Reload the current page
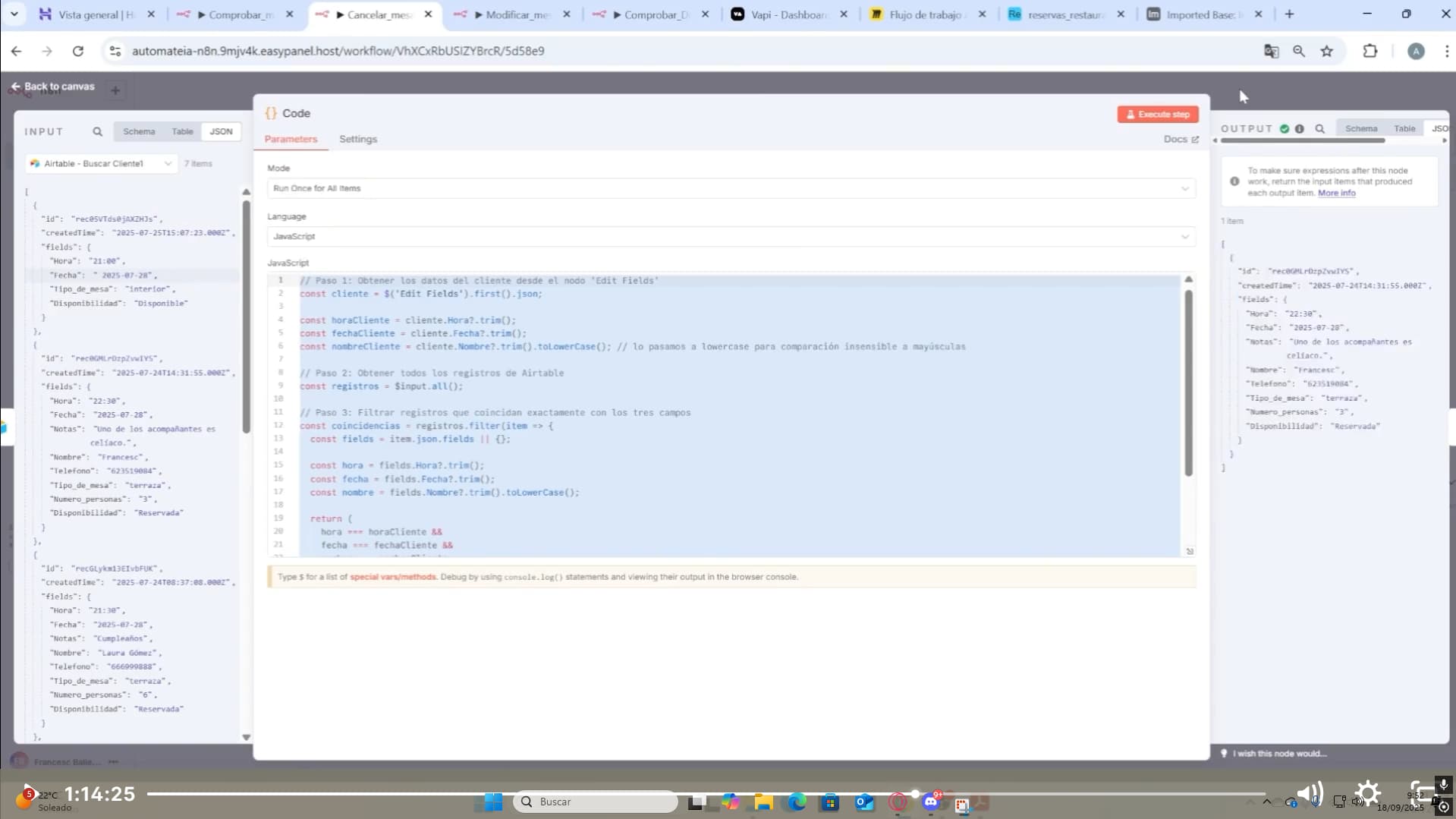Viewport: 1456px width, 819px height. click(x=78, y=51)
